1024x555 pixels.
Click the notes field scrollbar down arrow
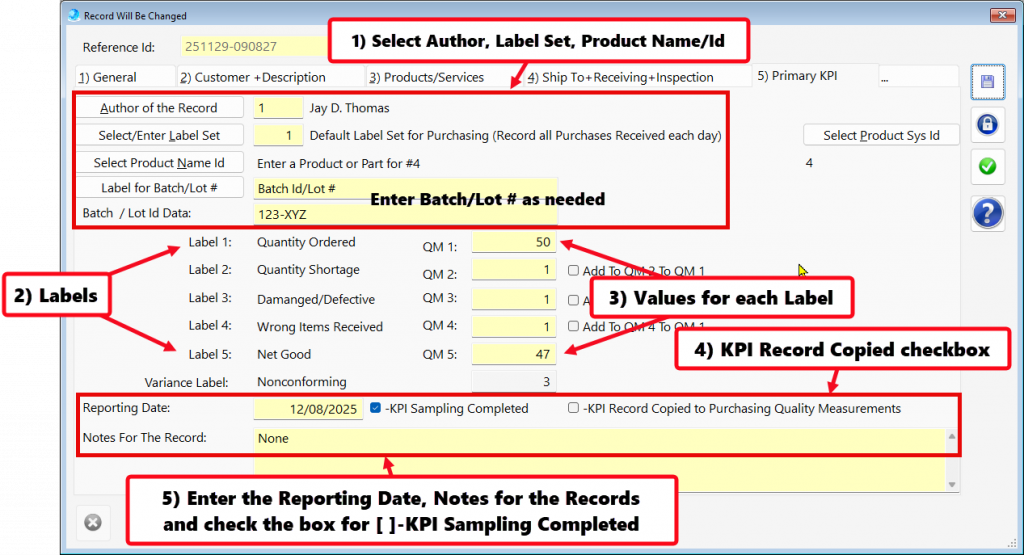point(952,485)
